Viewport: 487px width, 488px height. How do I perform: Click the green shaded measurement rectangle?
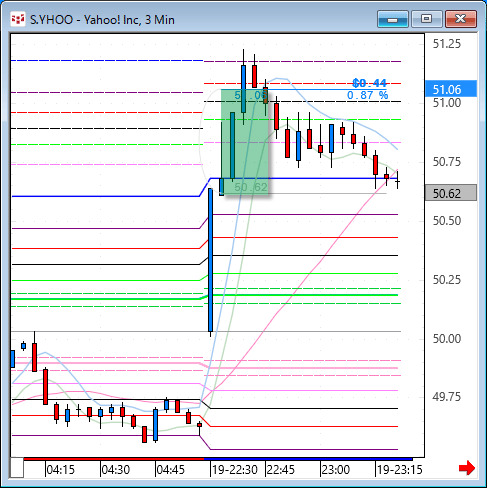[244, 142]
